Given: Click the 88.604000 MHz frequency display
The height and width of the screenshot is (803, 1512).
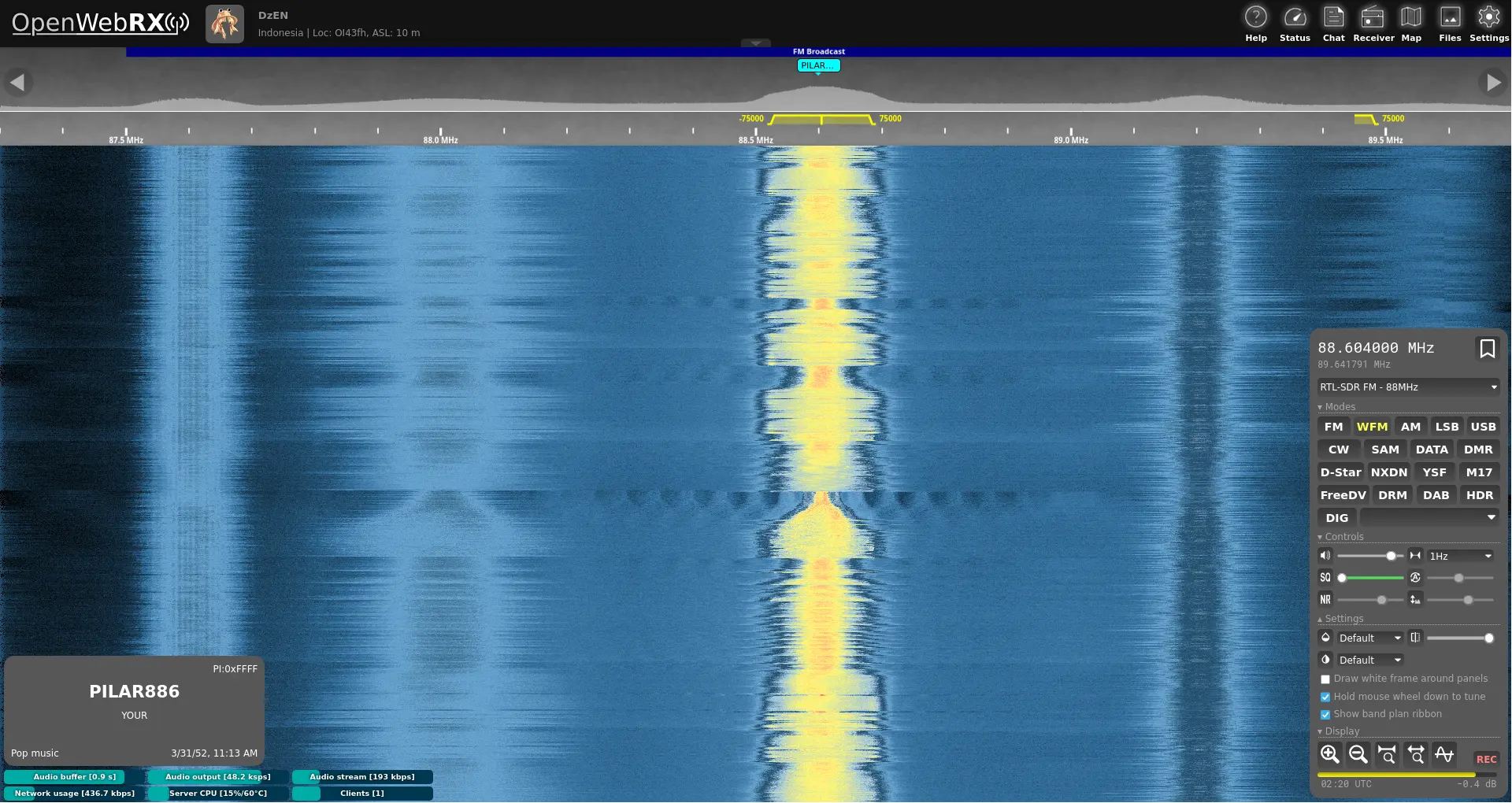Looking at the screenshot, I should point(1375,348).
